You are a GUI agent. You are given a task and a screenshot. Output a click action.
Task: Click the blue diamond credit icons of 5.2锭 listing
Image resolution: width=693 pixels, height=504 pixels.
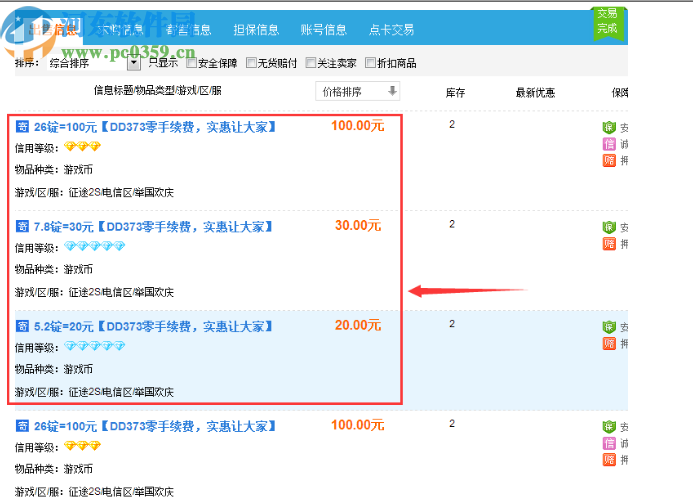(95, 346)
